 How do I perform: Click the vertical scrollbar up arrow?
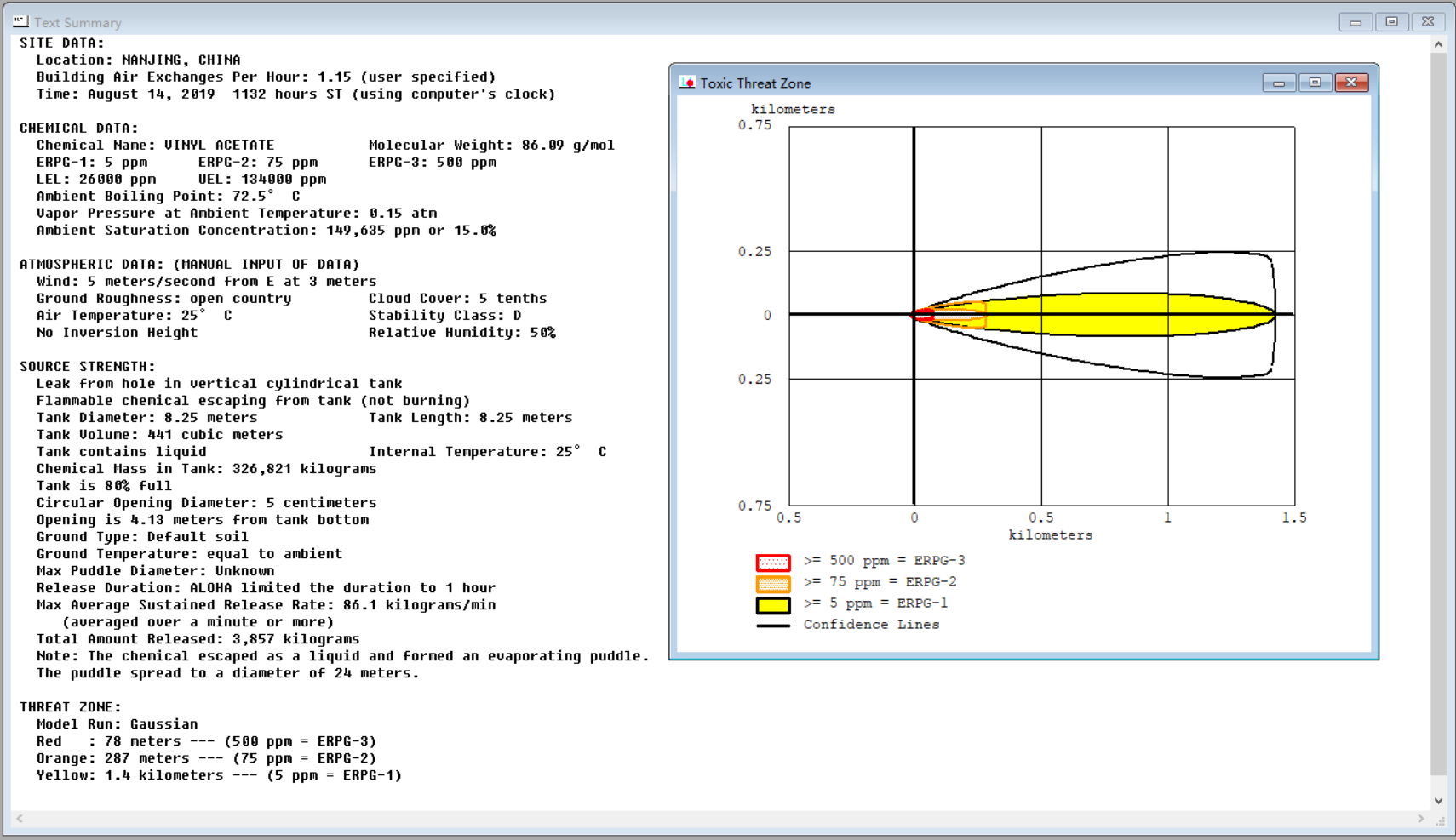point(1438,44)
